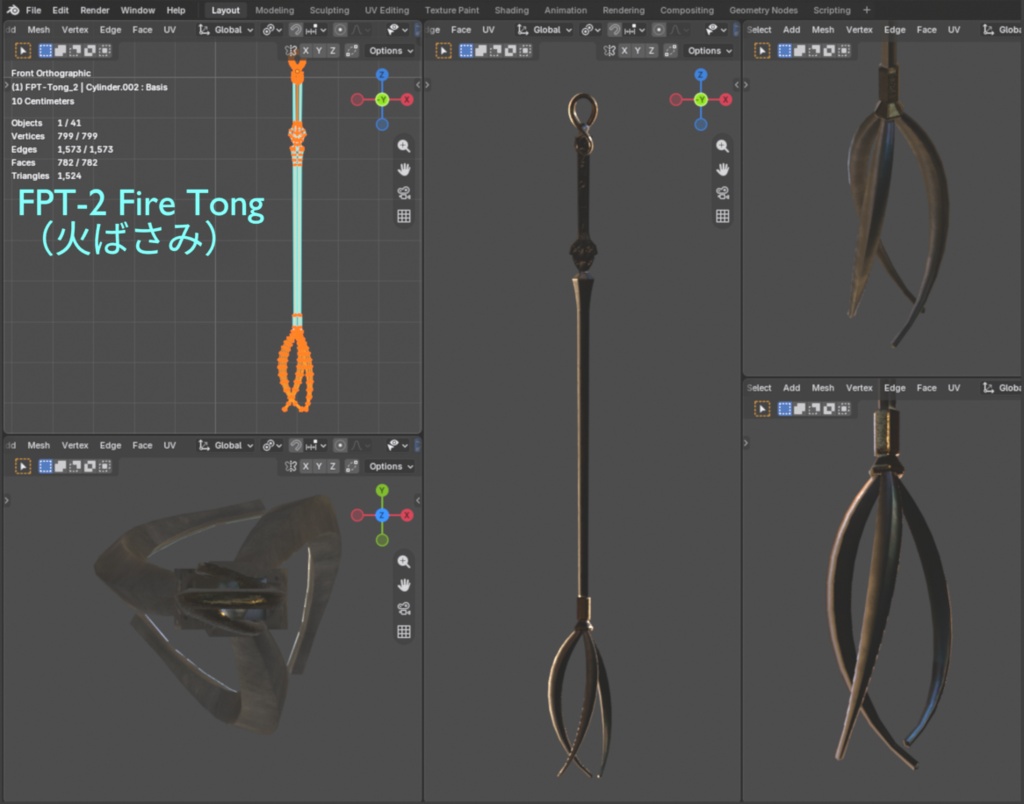Toggle Z mirror in Front Orthographic viewport
Image resolution: width=1024 pixels, height=804 pixels.
(332, 50)
